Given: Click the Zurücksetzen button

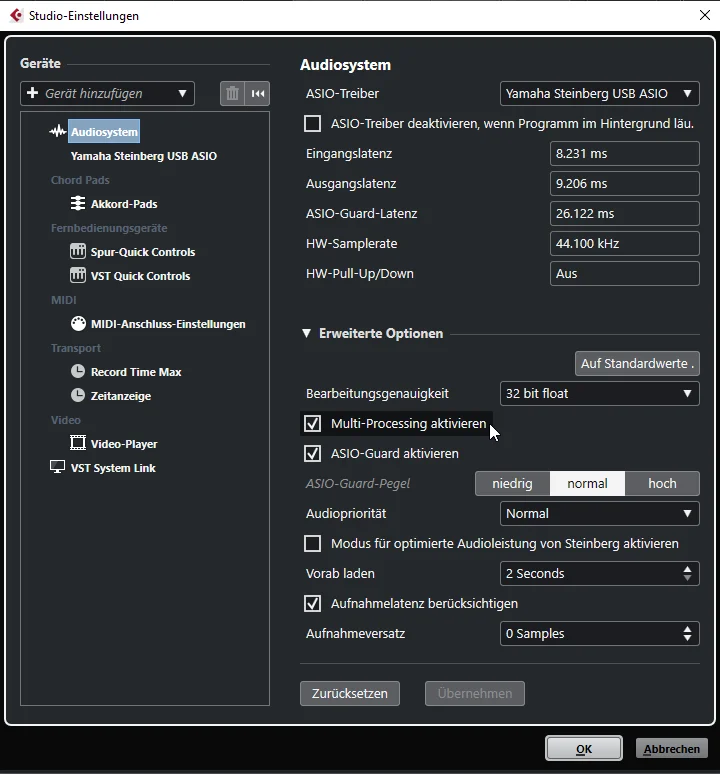Looking at the screenshot, I should click(x=350, y=694).
